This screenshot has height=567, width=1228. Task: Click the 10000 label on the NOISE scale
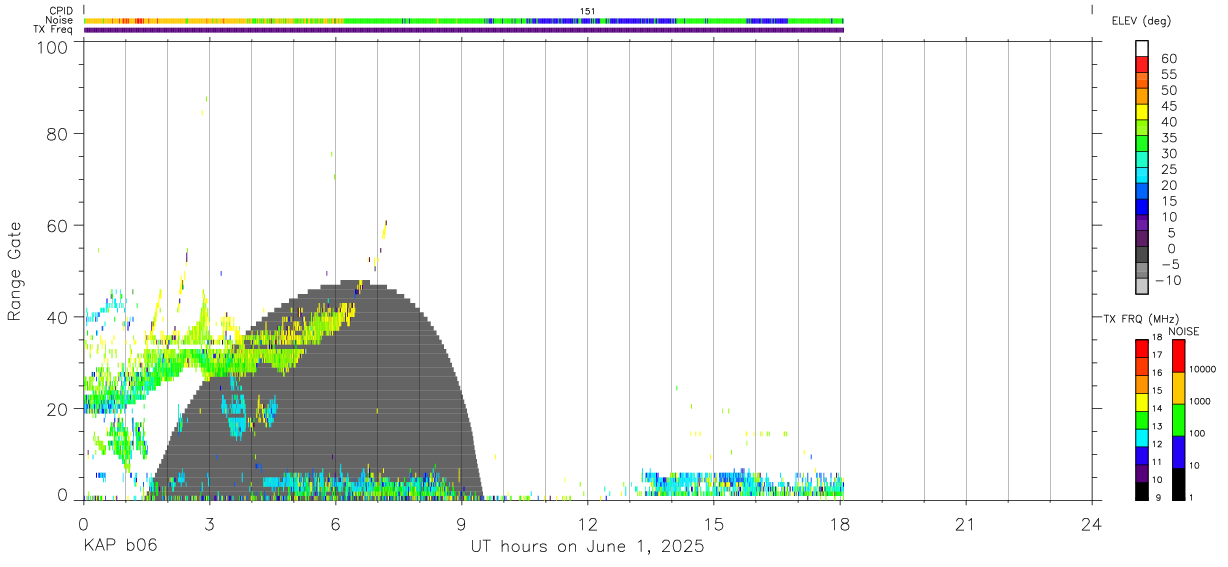click(x=1204, y=370)
